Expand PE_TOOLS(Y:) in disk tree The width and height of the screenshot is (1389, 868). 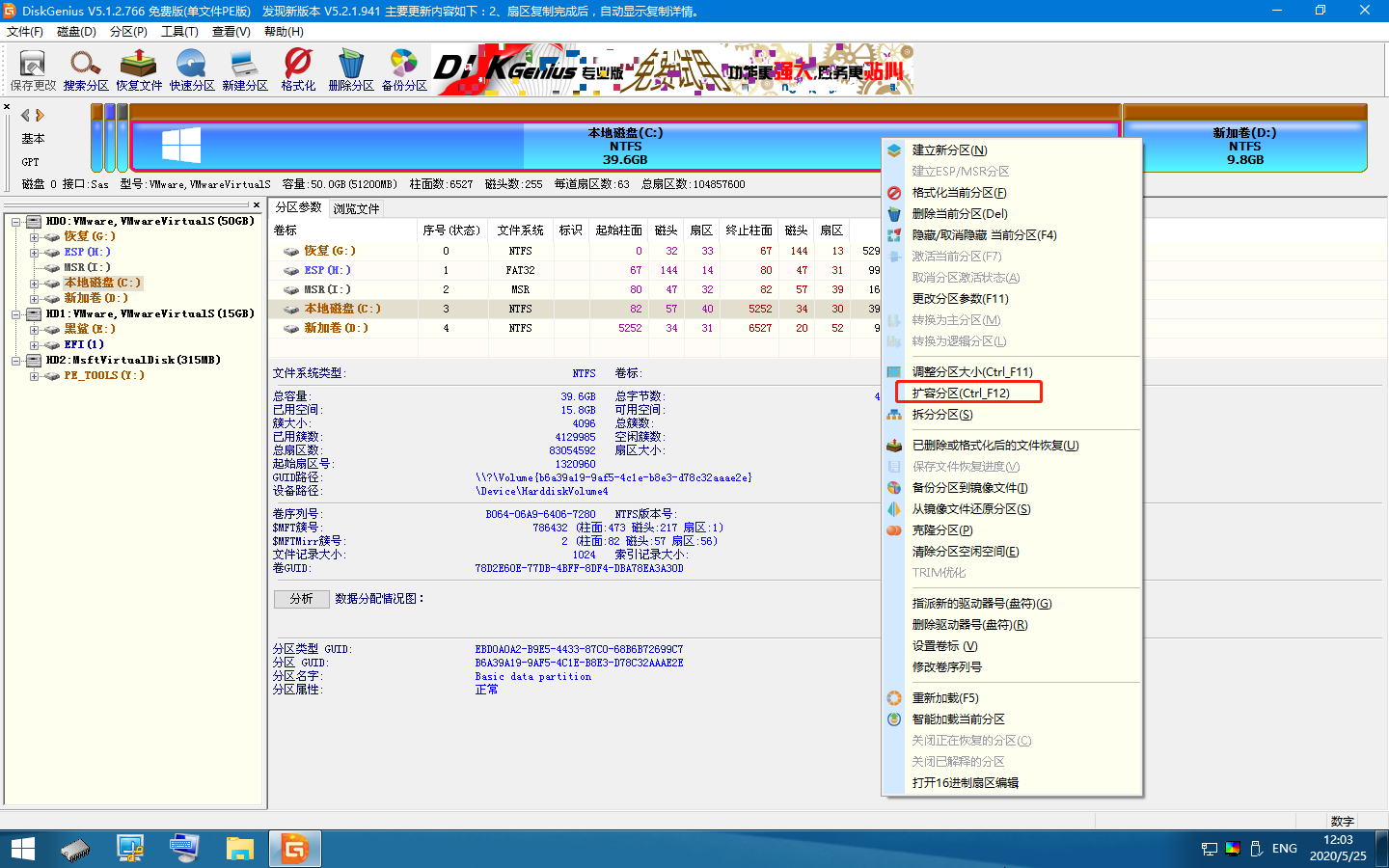coord(34,376)
